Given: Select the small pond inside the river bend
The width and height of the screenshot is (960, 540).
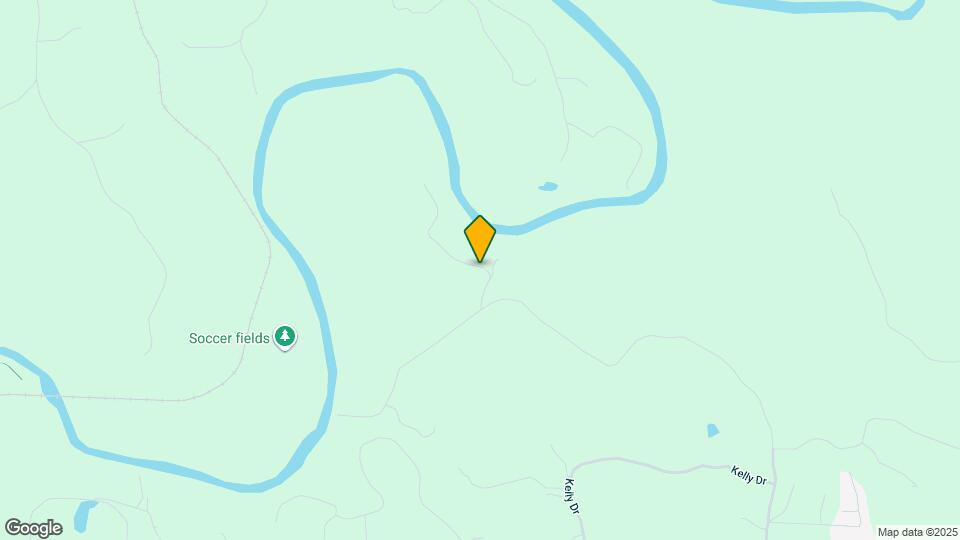Looking at the screenshot, I should coord(548,186).
